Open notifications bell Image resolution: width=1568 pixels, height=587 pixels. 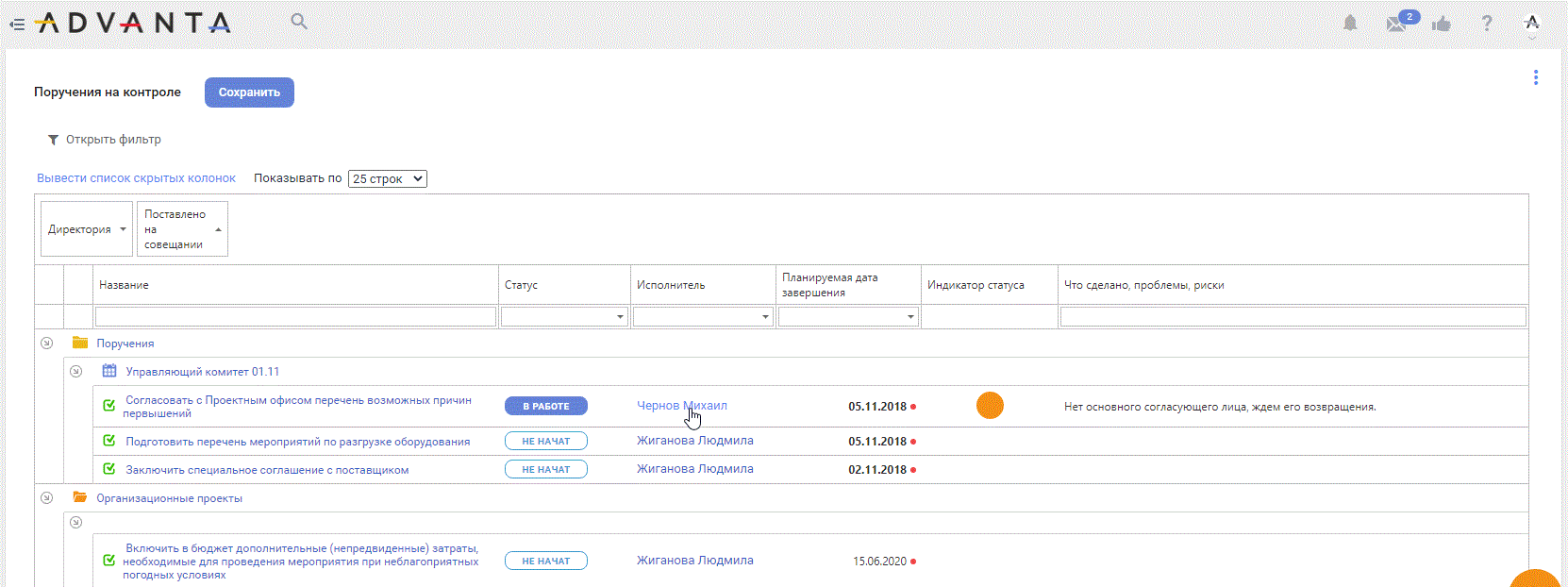(x=1350, y=24)
